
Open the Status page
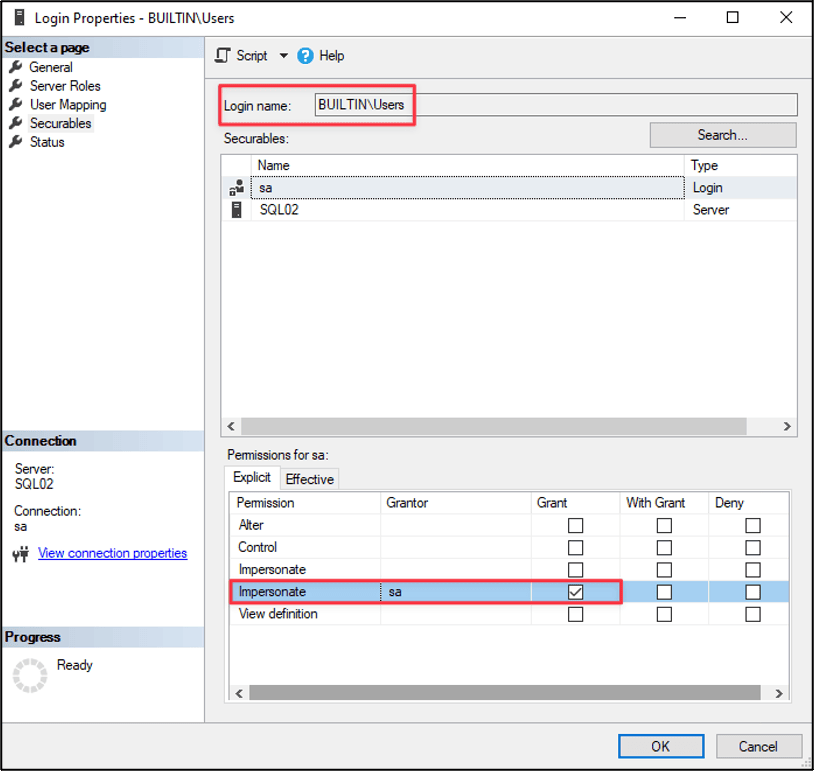(x=47, y=142)
